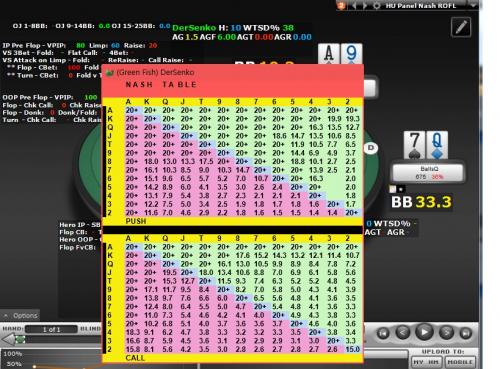This screenshot has width=500, height=369.
Task: Click the 'OOP Pre Flop - VPIP' stat line
Action: [50, 97]
